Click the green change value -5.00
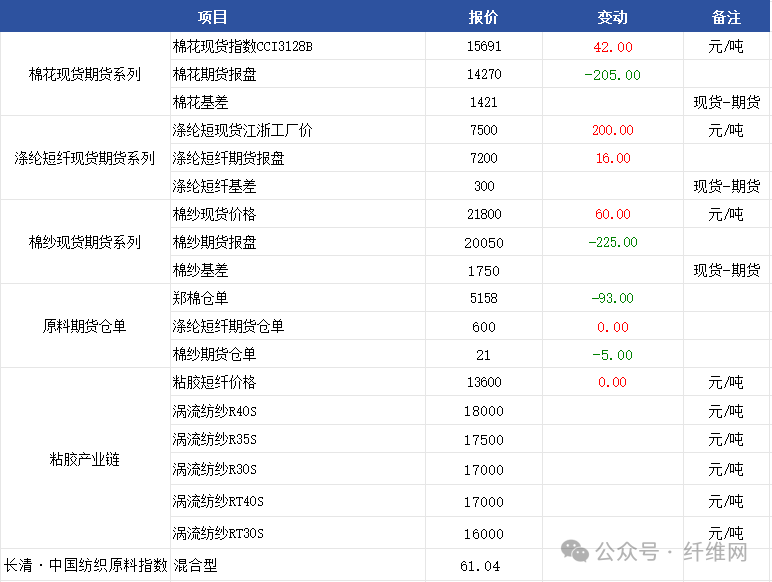 click(x=612, y=355)
